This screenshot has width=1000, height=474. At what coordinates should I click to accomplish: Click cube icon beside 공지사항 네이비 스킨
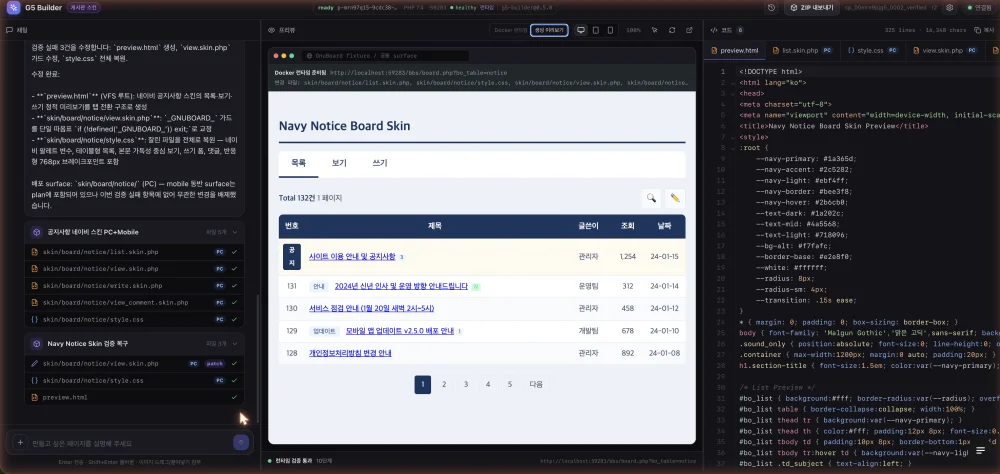(x=37, y=232)
